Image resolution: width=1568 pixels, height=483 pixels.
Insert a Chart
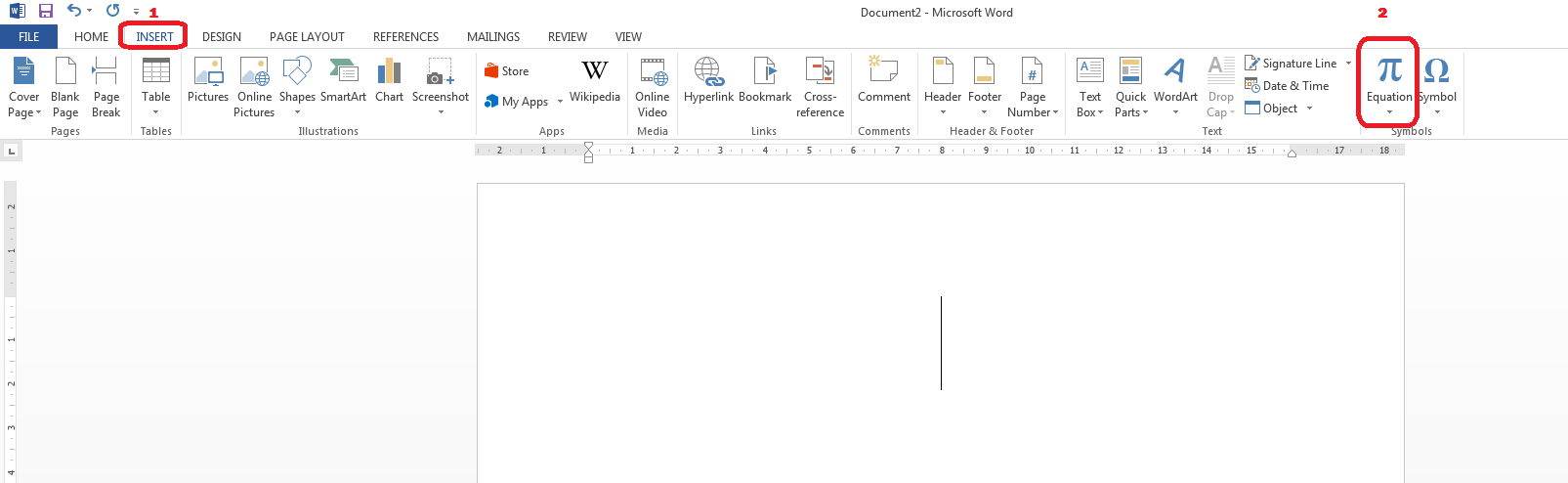(389, 80)
